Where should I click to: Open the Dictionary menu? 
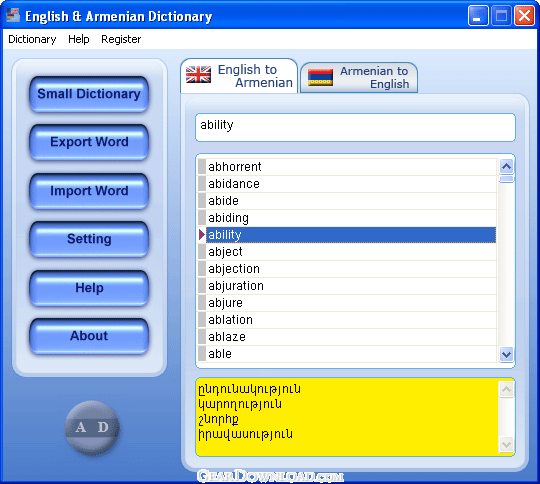coord(32,39)
